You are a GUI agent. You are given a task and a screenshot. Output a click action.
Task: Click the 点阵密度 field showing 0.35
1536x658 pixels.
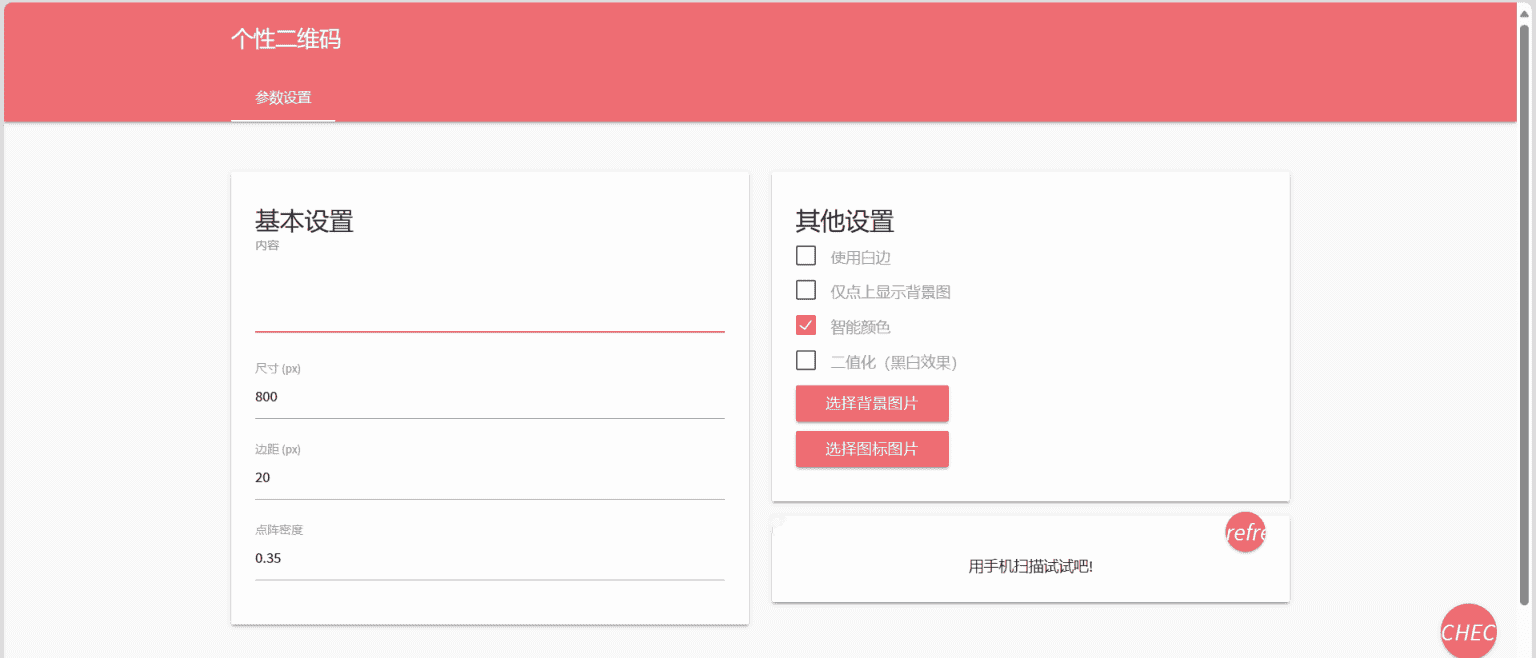[x=489, y=558]
